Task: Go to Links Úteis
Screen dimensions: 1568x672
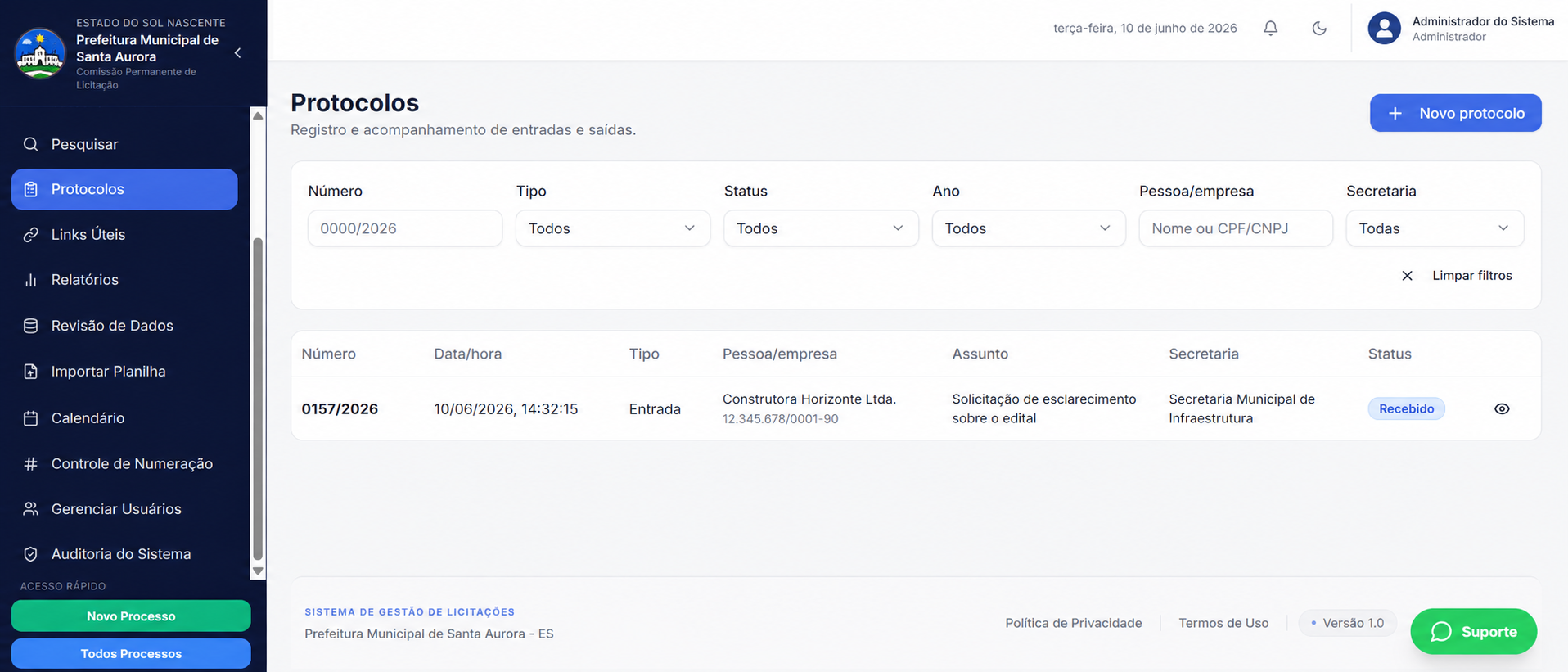Action: coord(124,235)
